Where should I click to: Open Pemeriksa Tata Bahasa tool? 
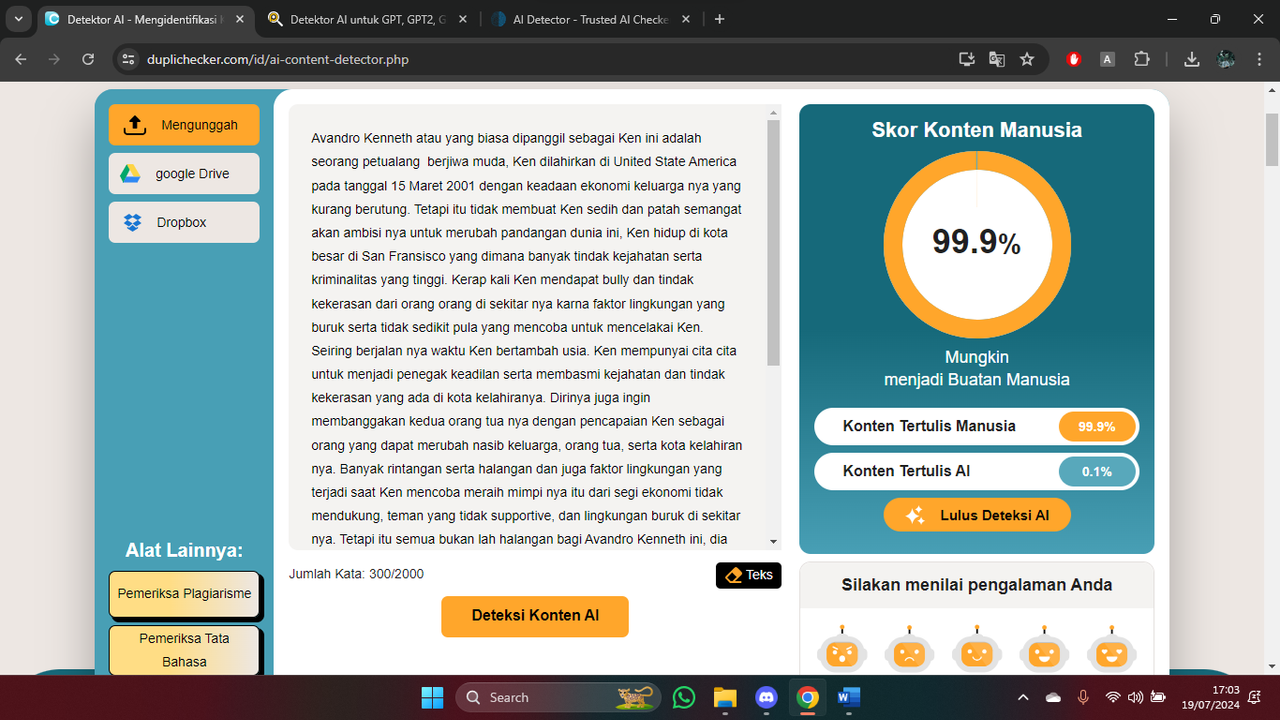184,650
